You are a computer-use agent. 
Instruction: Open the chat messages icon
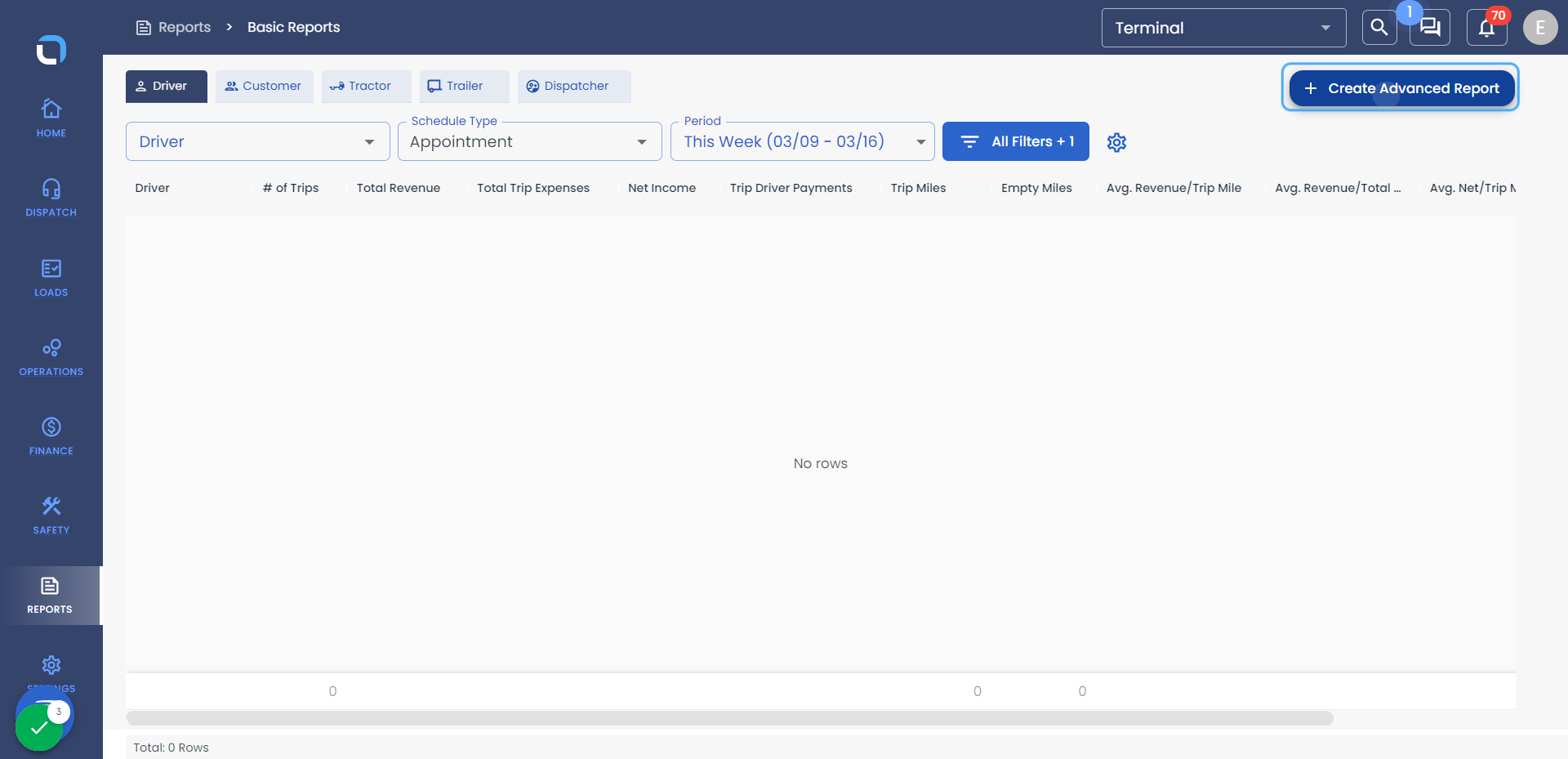pyautogui.click(x=1430, y=27)
